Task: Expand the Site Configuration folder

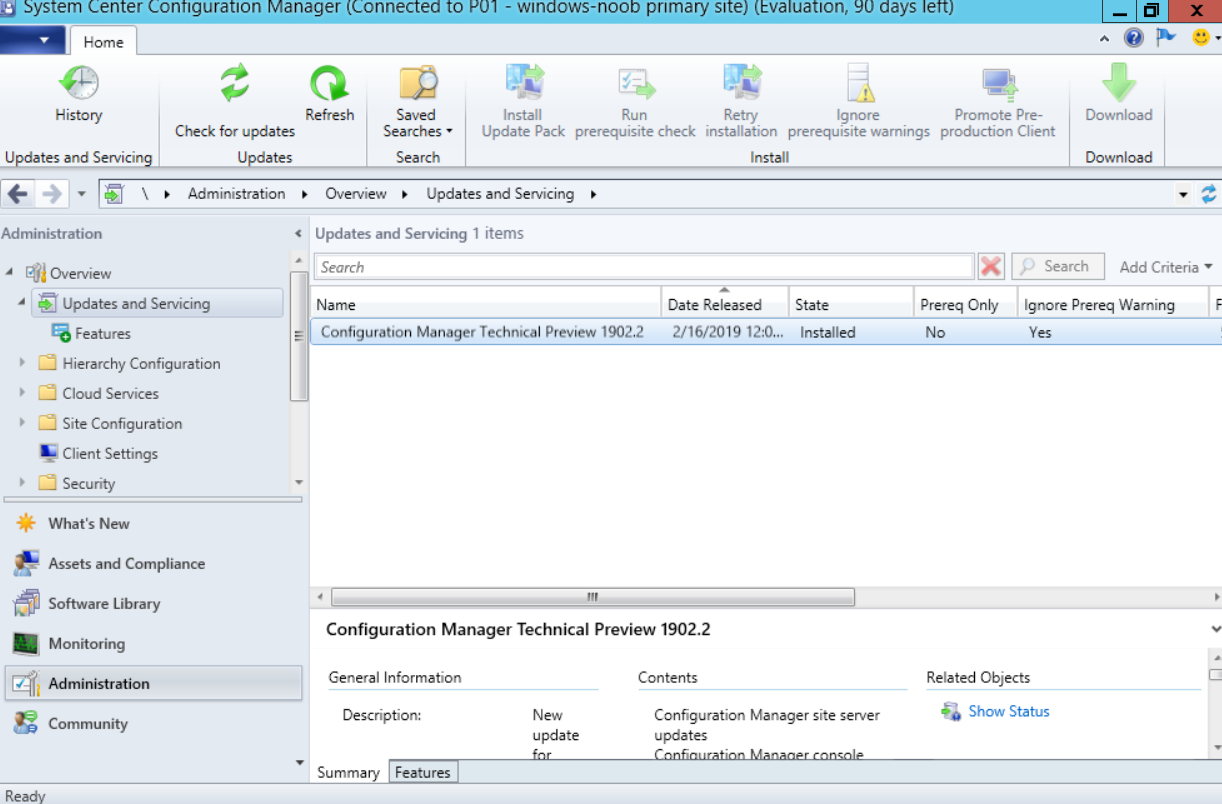Action: click(x=22, y=423)
